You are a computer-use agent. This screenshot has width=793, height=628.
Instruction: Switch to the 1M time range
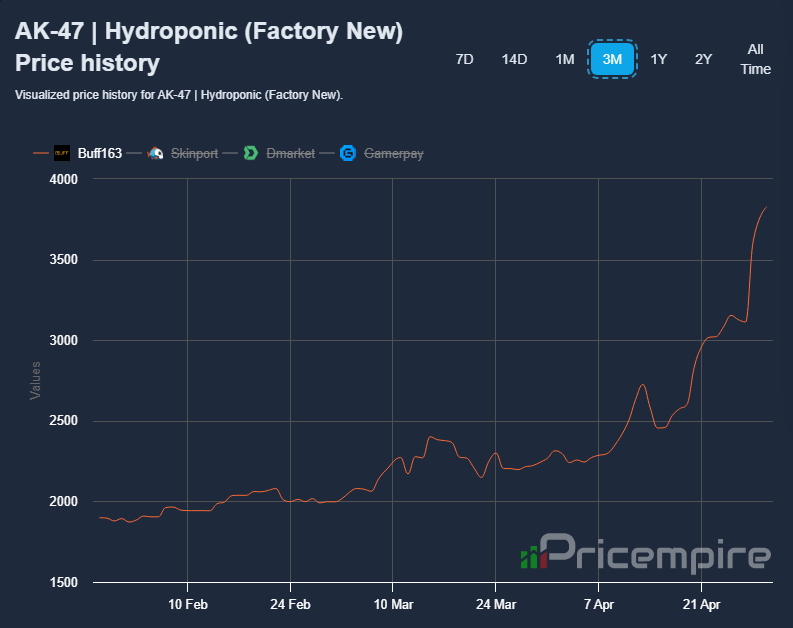[x=564, y=59]
